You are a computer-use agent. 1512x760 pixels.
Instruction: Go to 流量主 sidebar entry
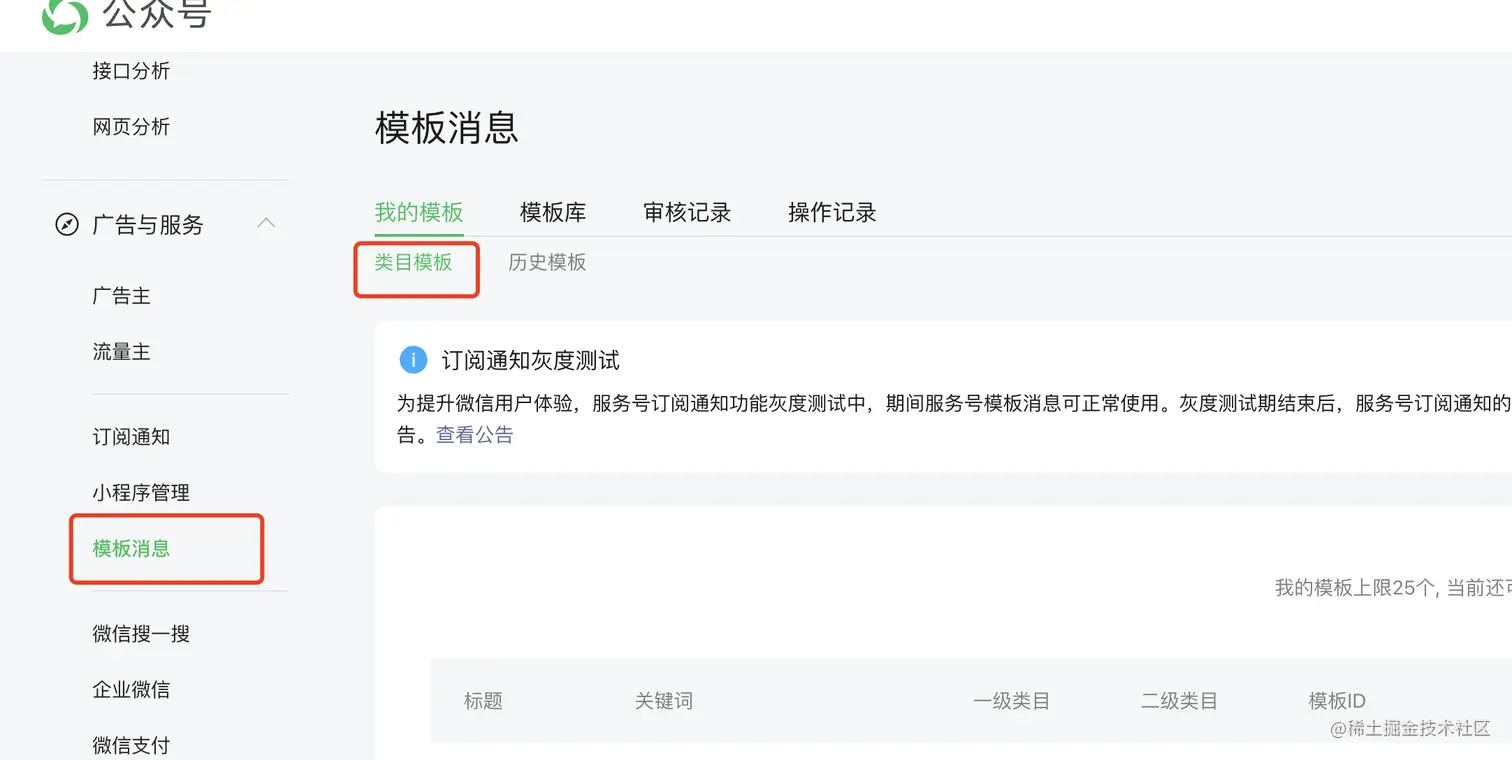[x=121, y=352]
